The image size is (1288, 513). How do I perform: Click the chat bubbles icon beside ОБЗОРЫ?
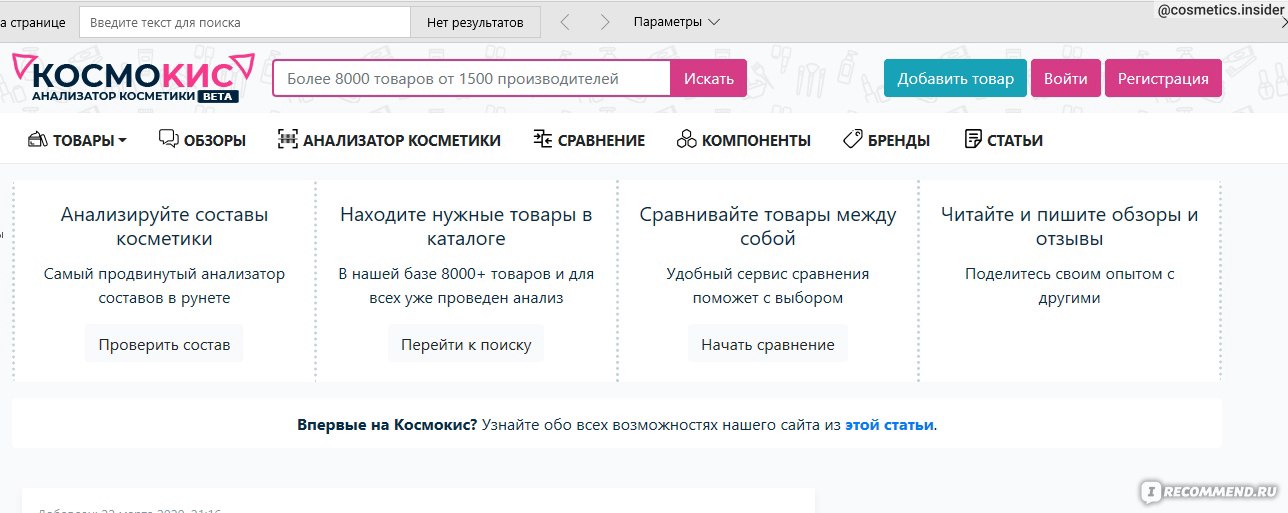[169, 140]
